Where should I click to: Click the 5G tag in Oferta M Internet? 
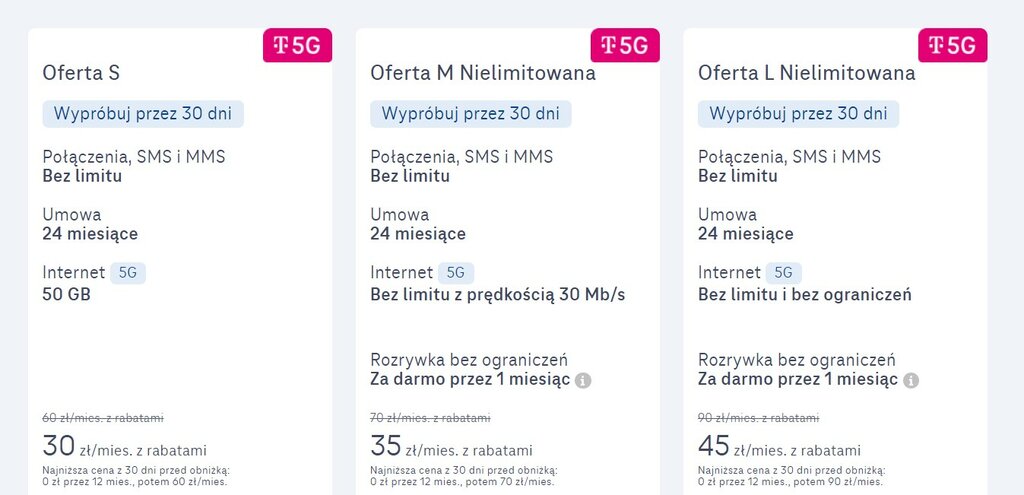click(x=456, y=273)
